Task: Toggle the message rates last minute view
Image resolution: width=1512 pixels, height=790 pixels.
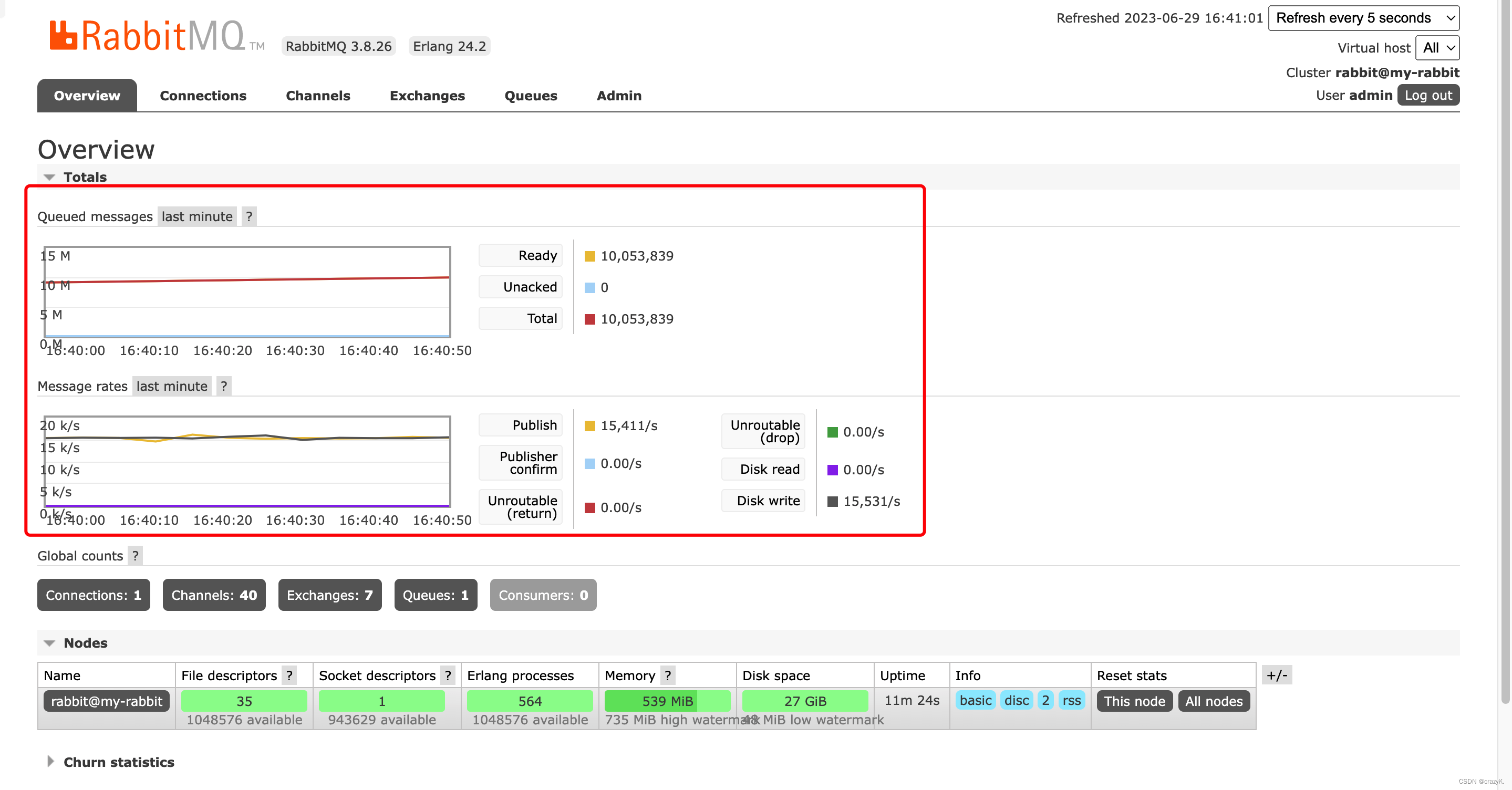Action: 172,385
